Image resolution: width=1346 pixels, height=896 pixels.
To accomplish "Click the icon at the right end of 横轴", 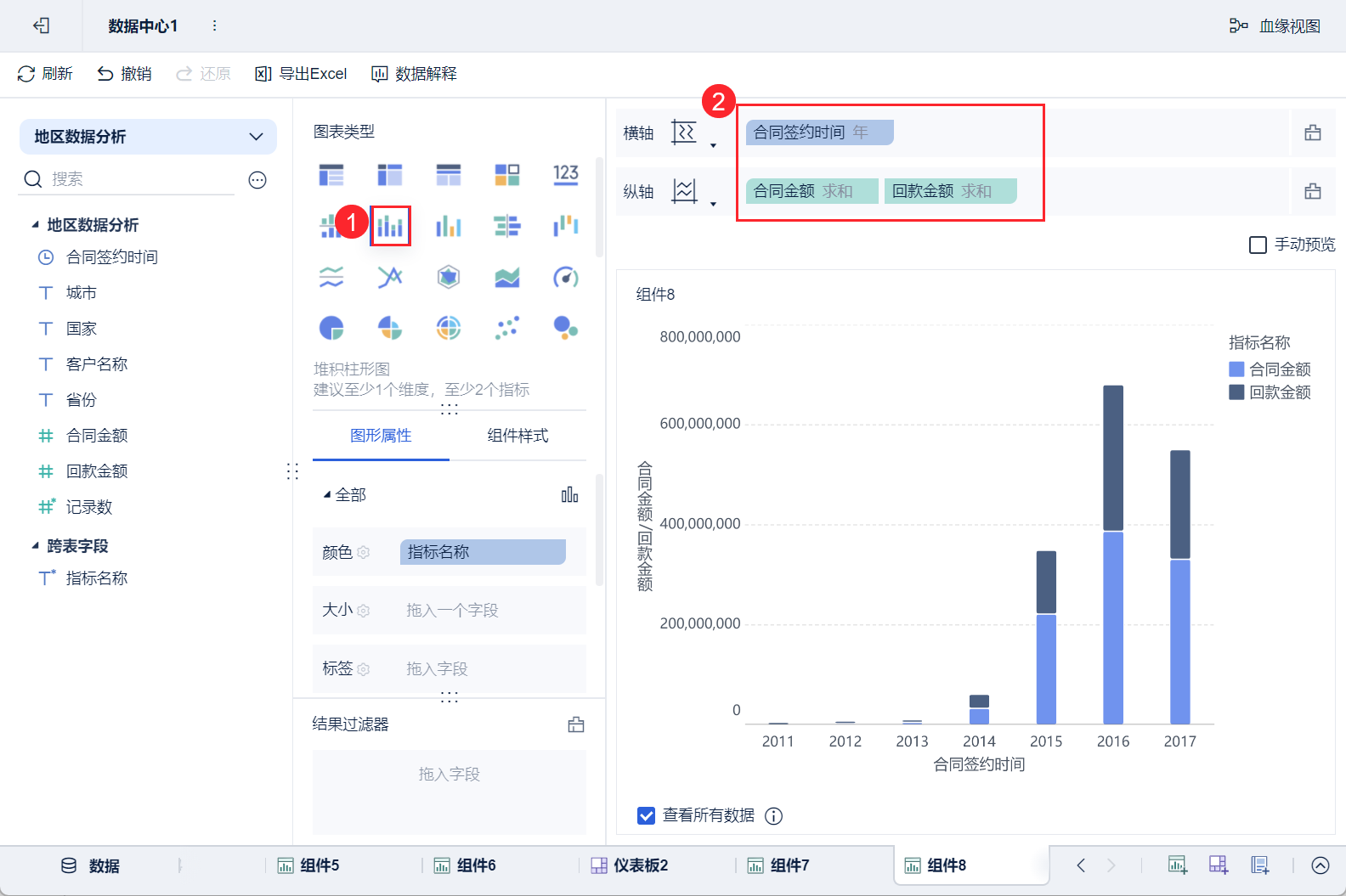I will [1313, 132].
